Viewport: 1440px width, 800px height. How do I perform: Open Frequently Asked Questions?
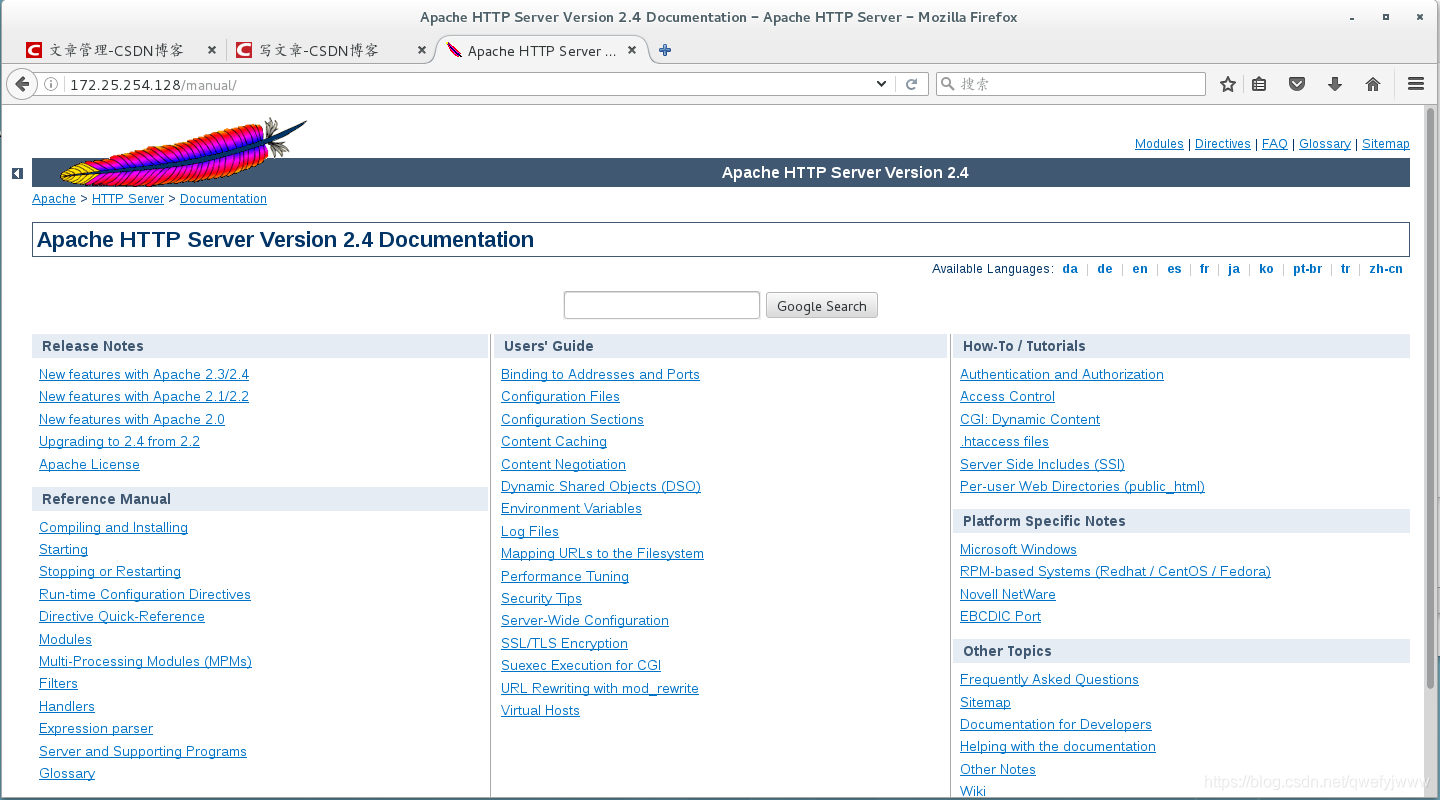[1049, 679]
